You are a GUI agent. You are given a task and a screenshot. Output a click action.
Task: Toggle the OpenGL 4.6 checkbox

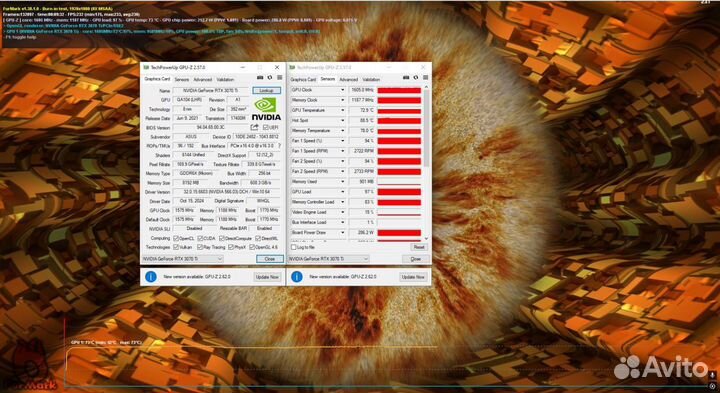pyautogui.click(x=251, y=247)
